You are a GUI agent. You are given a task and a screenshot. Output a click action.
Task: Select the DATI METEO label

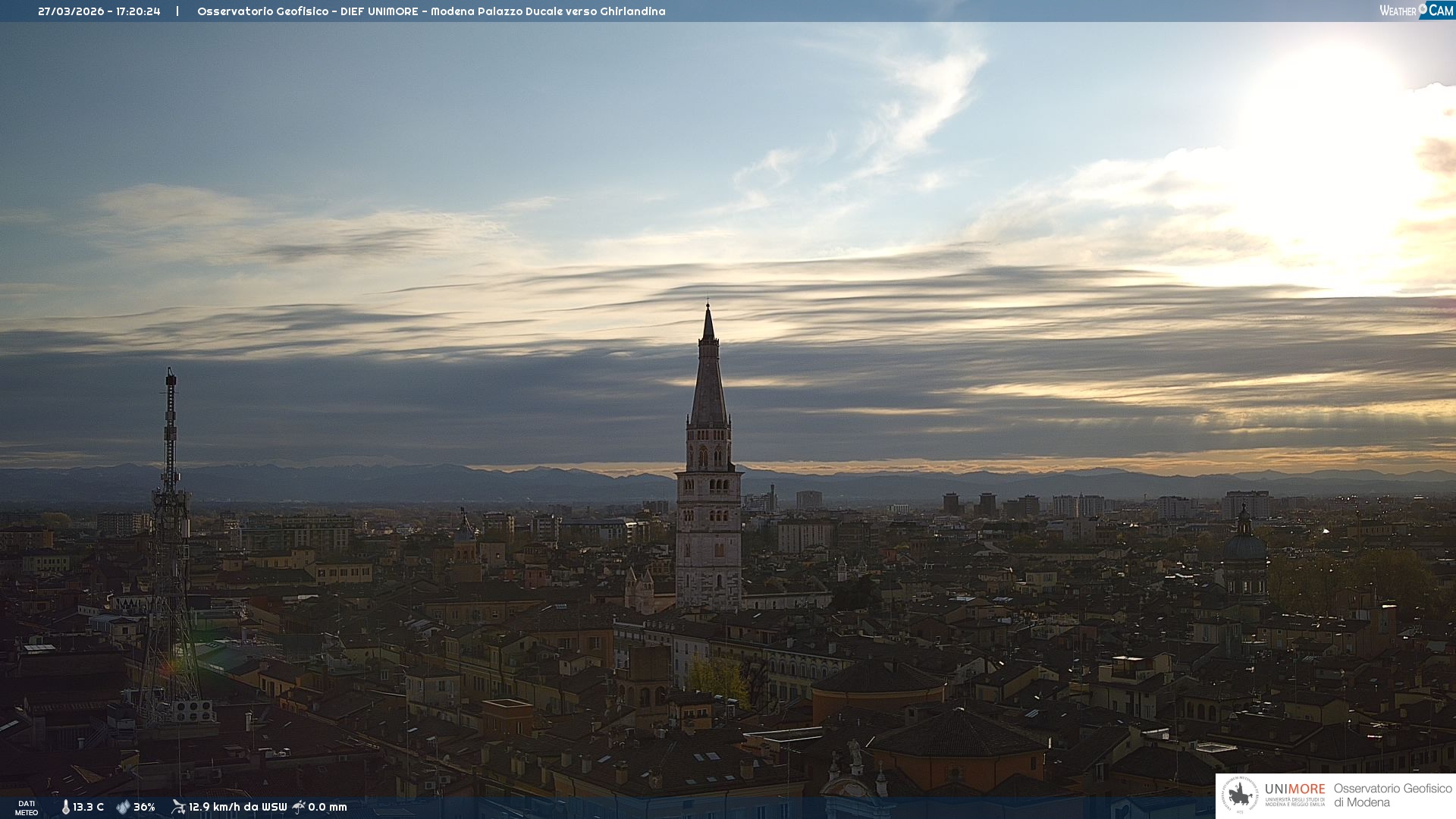[27, 808]
